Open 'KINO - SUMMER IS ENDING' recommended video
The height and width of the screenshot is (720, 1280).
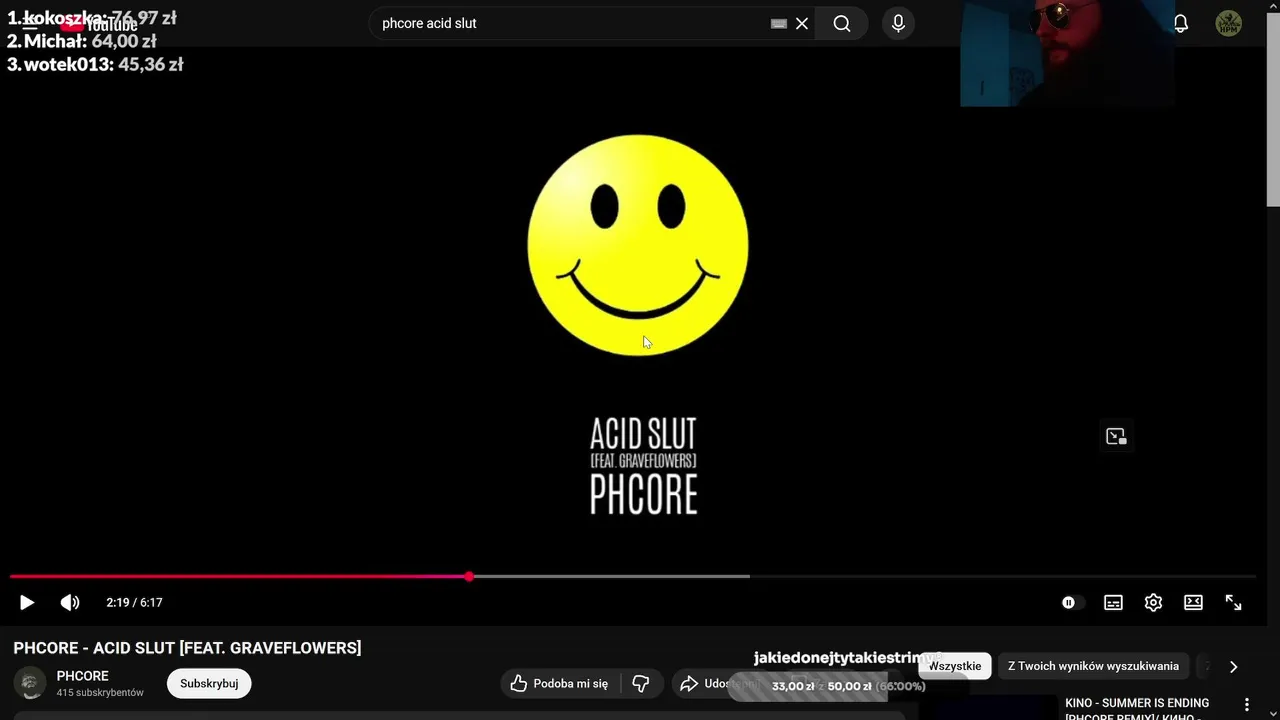[x=1137, y=708]
